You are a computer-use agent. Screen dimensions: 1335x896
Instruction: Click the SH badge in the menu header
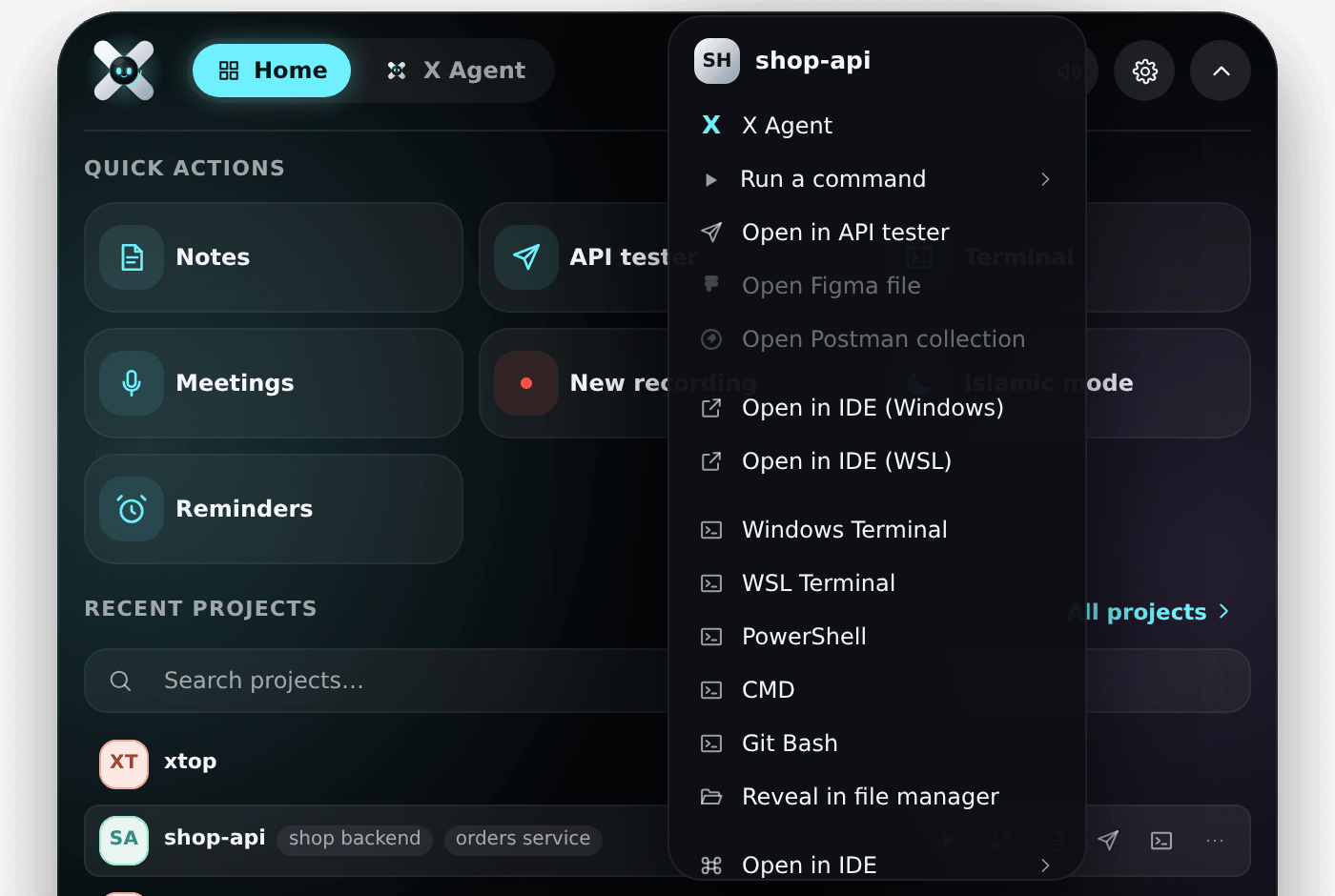[x=717, y=61]
